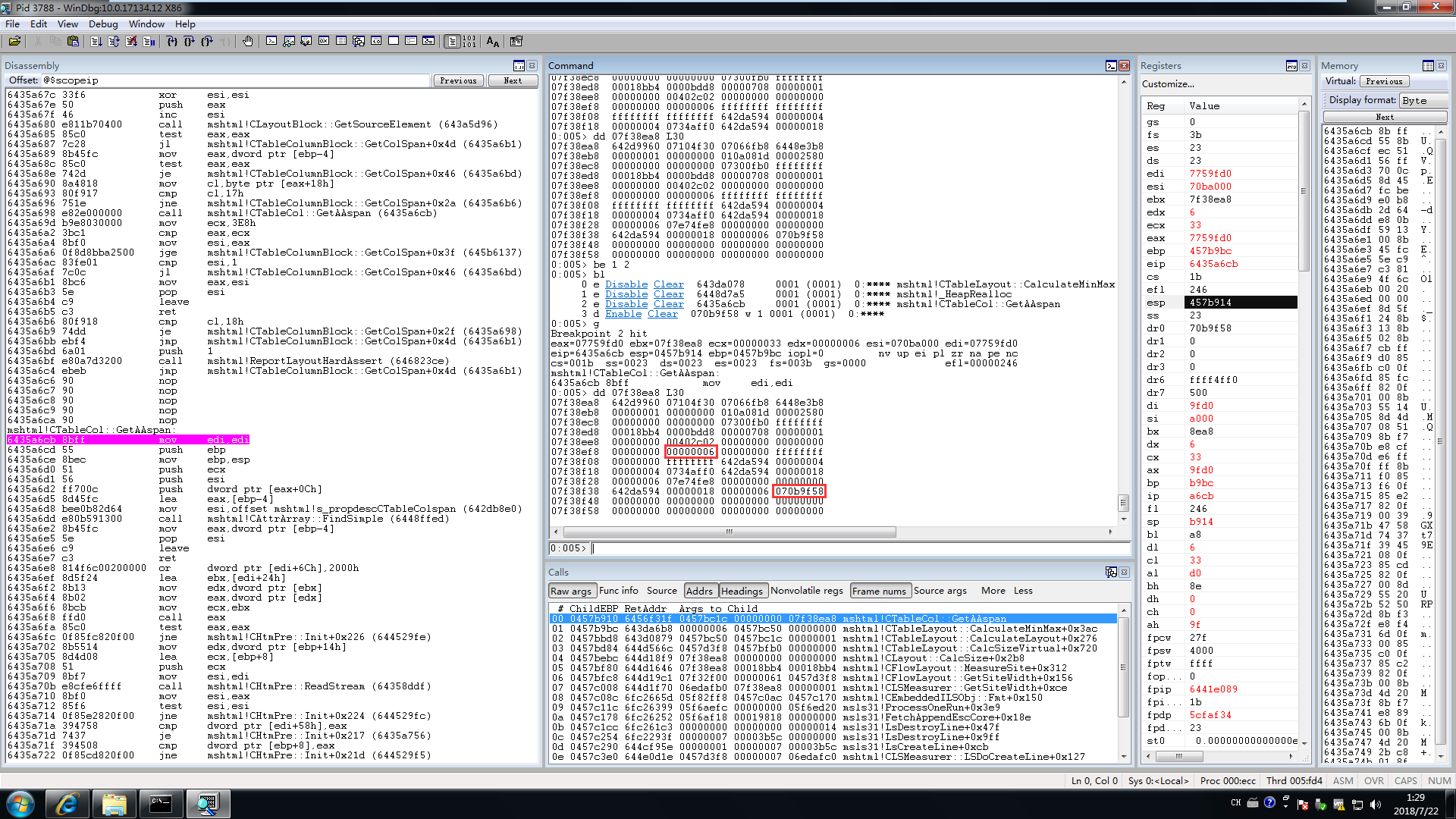Image resolution: width=1456 pixels, height=819 pixels.
Task: Click the Command panel menu icon
Action: coord(1111,66)
